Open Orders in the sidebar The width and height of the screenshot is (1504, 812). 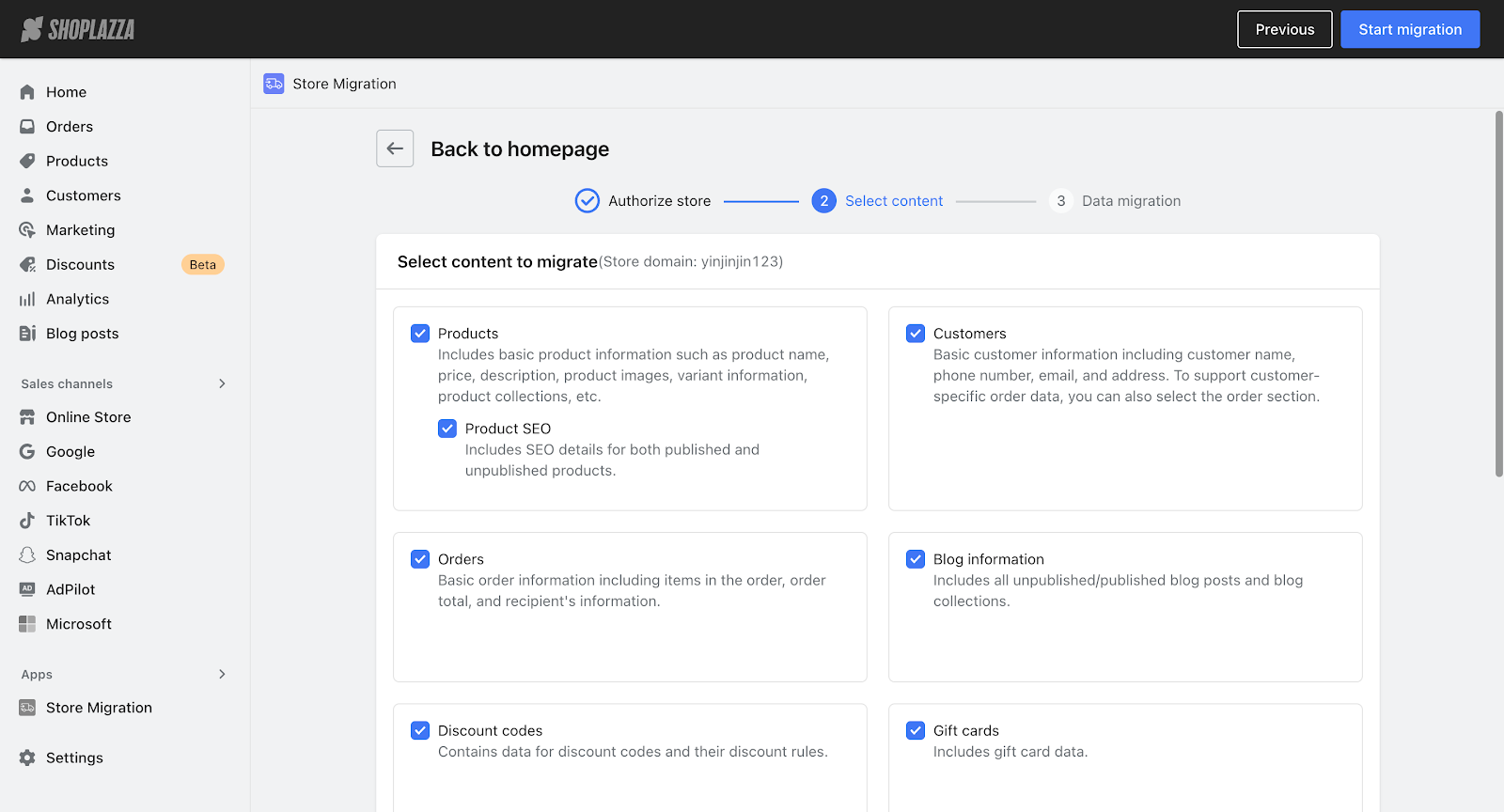pos(70,127)
